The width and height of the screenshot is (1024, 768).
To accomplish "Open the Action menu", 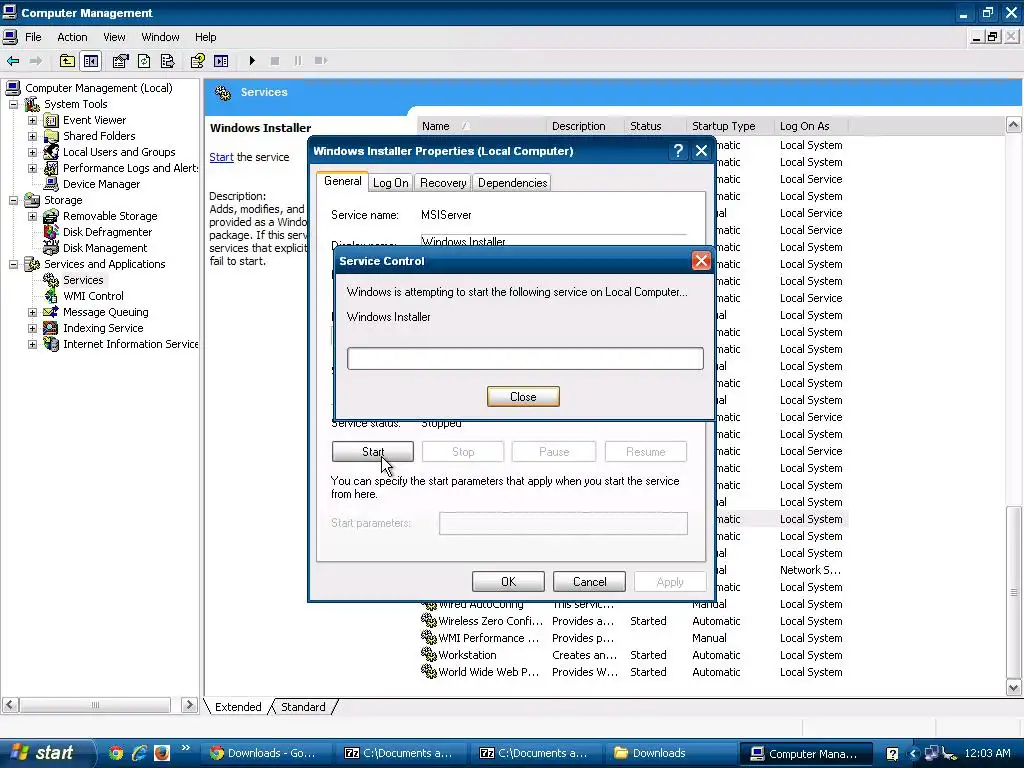I will 72,37.
